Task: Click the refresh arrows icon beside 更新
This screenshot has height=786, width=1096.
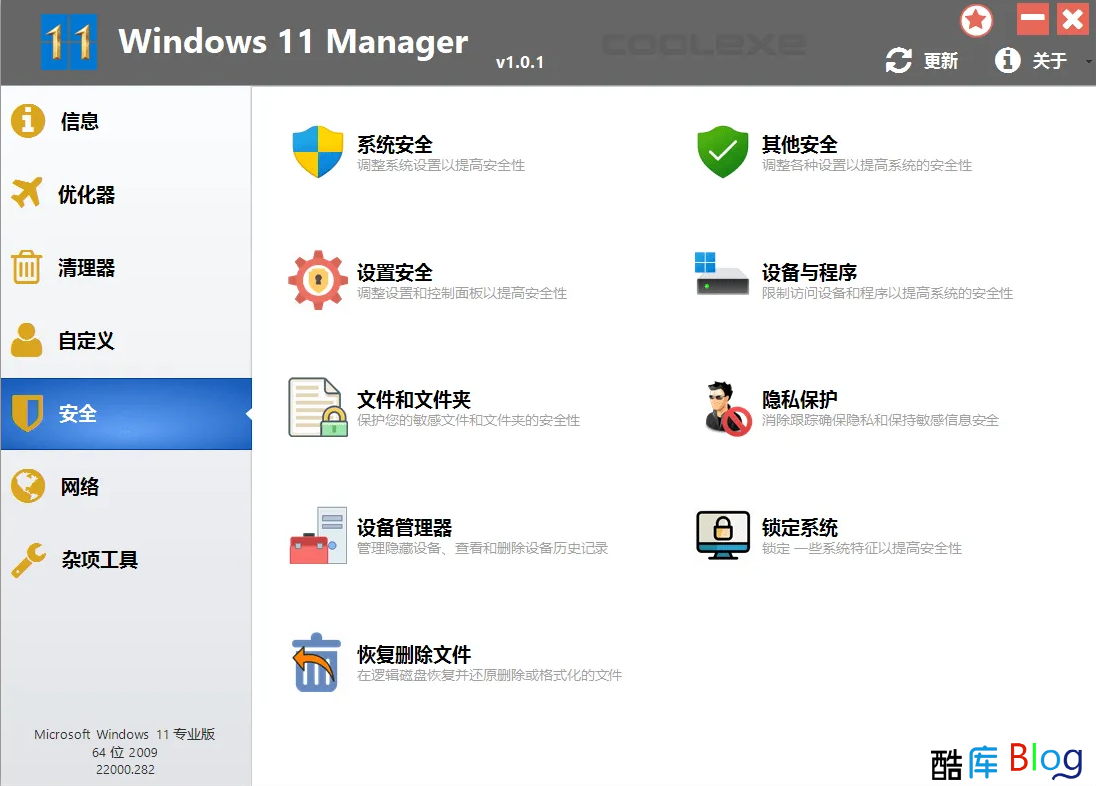Action: coord(898,60)
